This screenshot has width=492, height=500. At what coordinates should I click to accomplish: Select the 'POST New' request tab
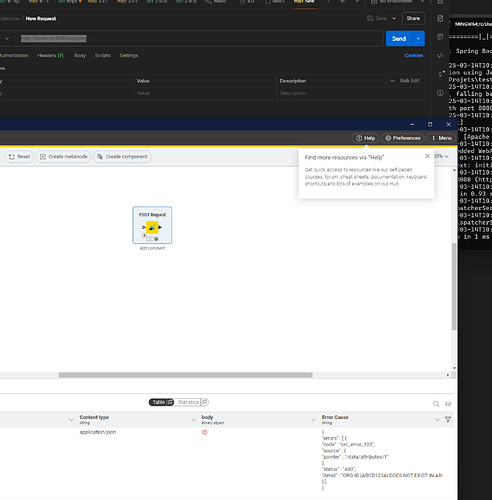[x=304, y=2]
